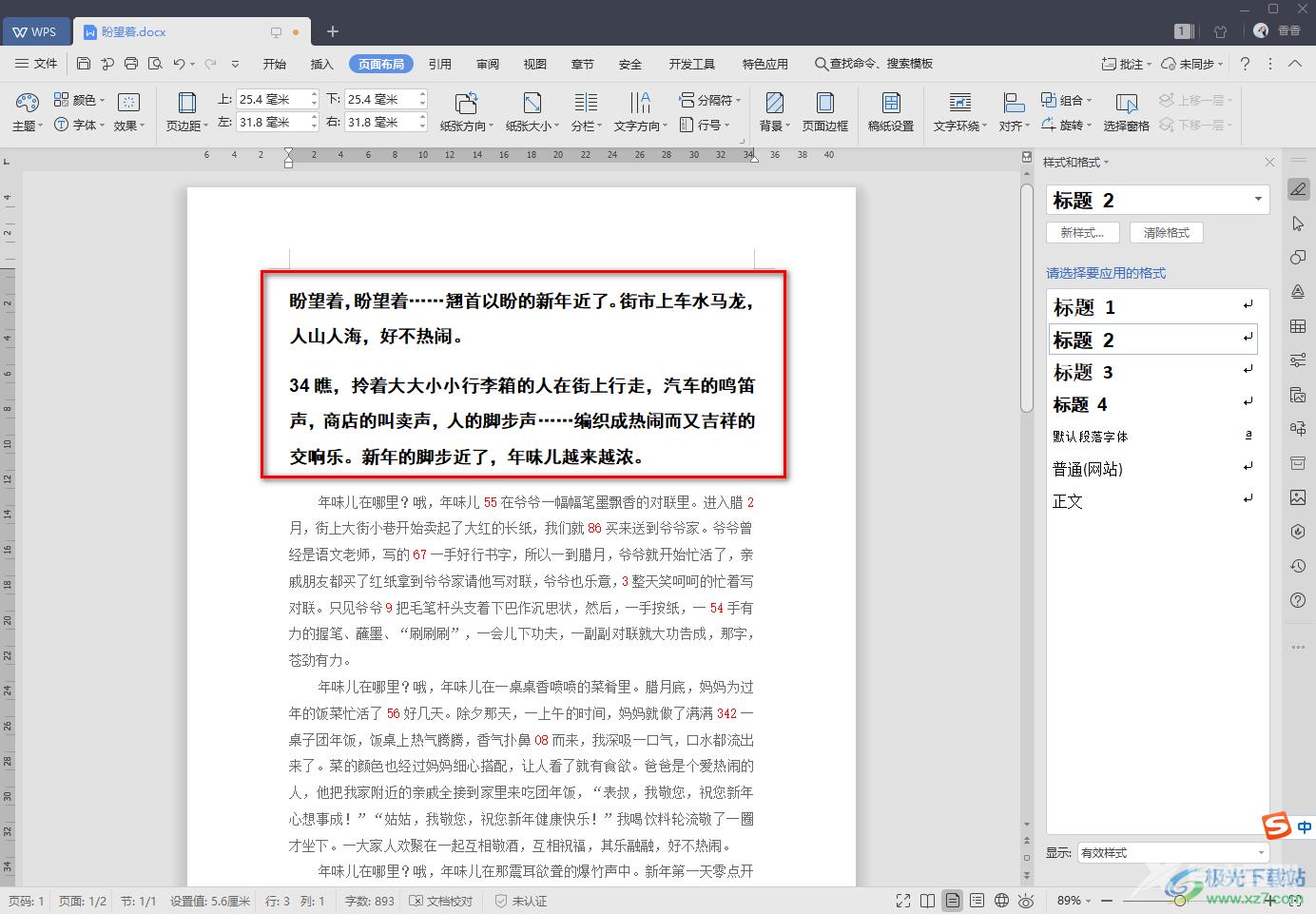The width and height of the screenshot is (1316, 914).
Task: Open the 字体 theme fonts dropdown
Action: click(80, 125)
